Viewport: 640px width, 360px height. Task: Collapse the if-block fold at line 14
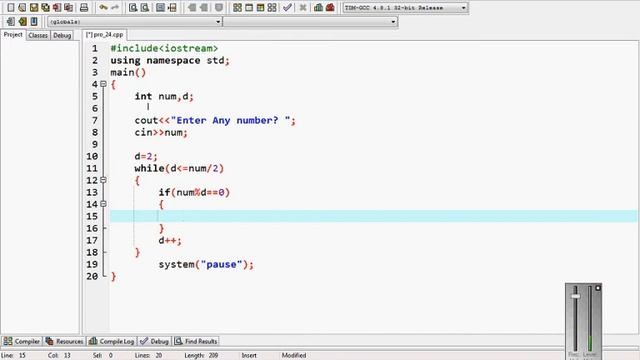point(103,204)
